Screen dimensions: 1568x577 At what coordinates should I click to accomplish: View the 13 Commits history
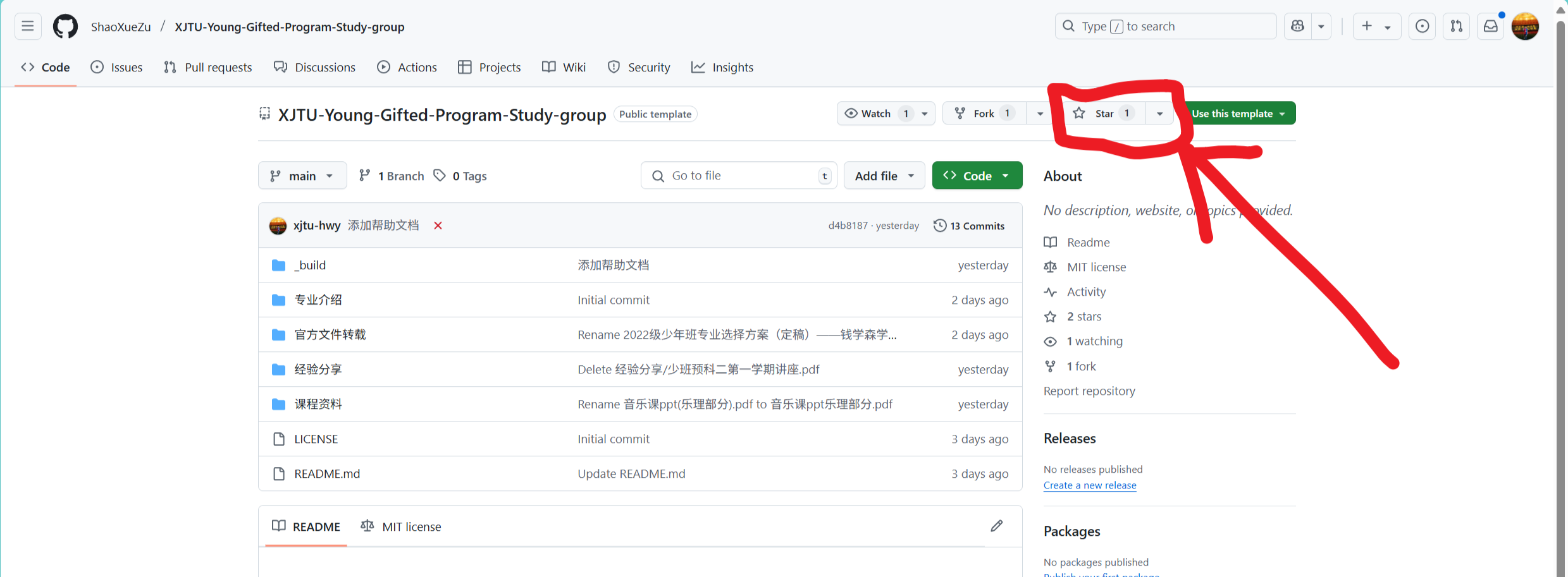pos(969,226)
